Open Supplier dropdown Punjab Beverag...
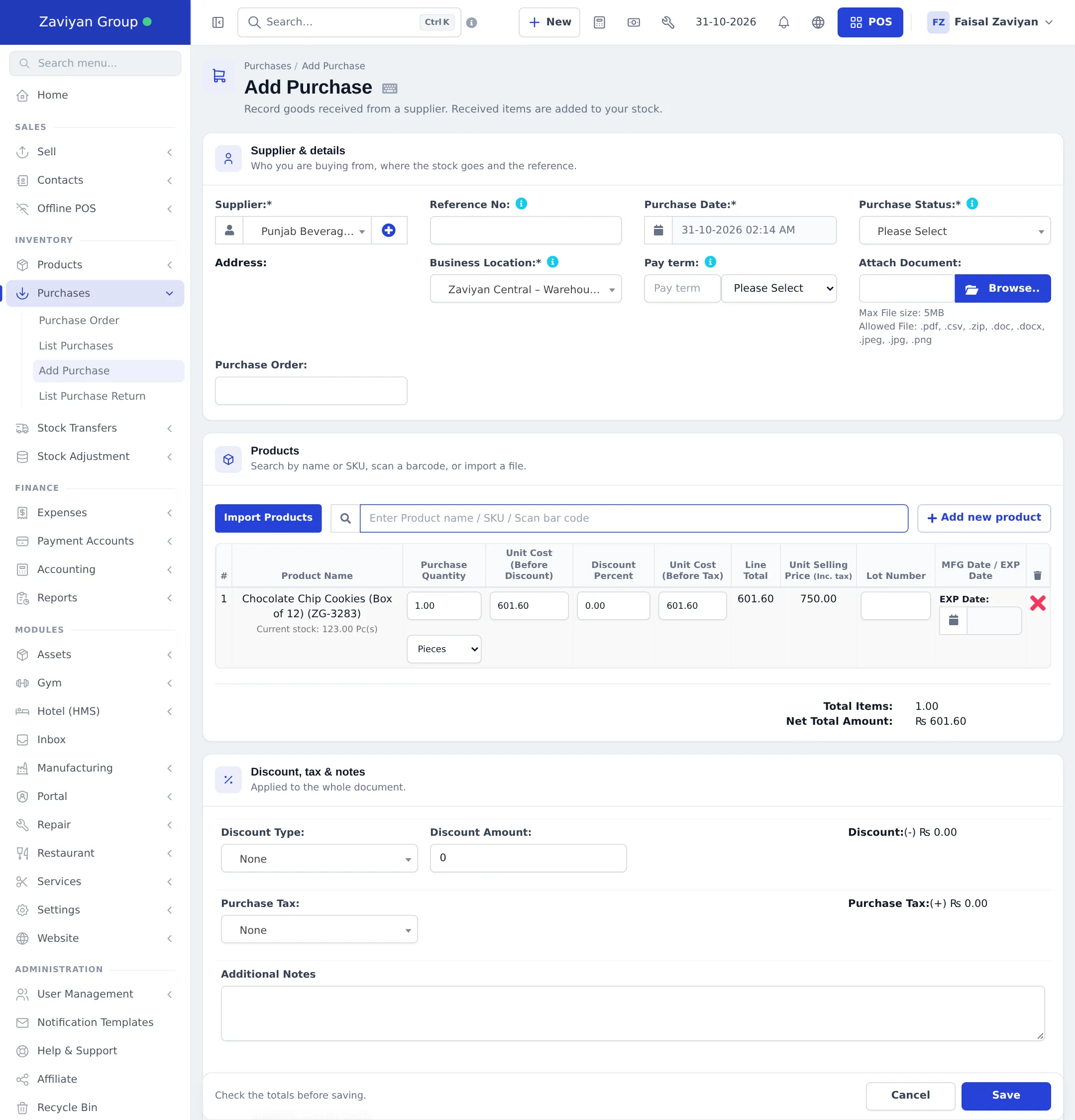1075x1120 pixels. 307,230
